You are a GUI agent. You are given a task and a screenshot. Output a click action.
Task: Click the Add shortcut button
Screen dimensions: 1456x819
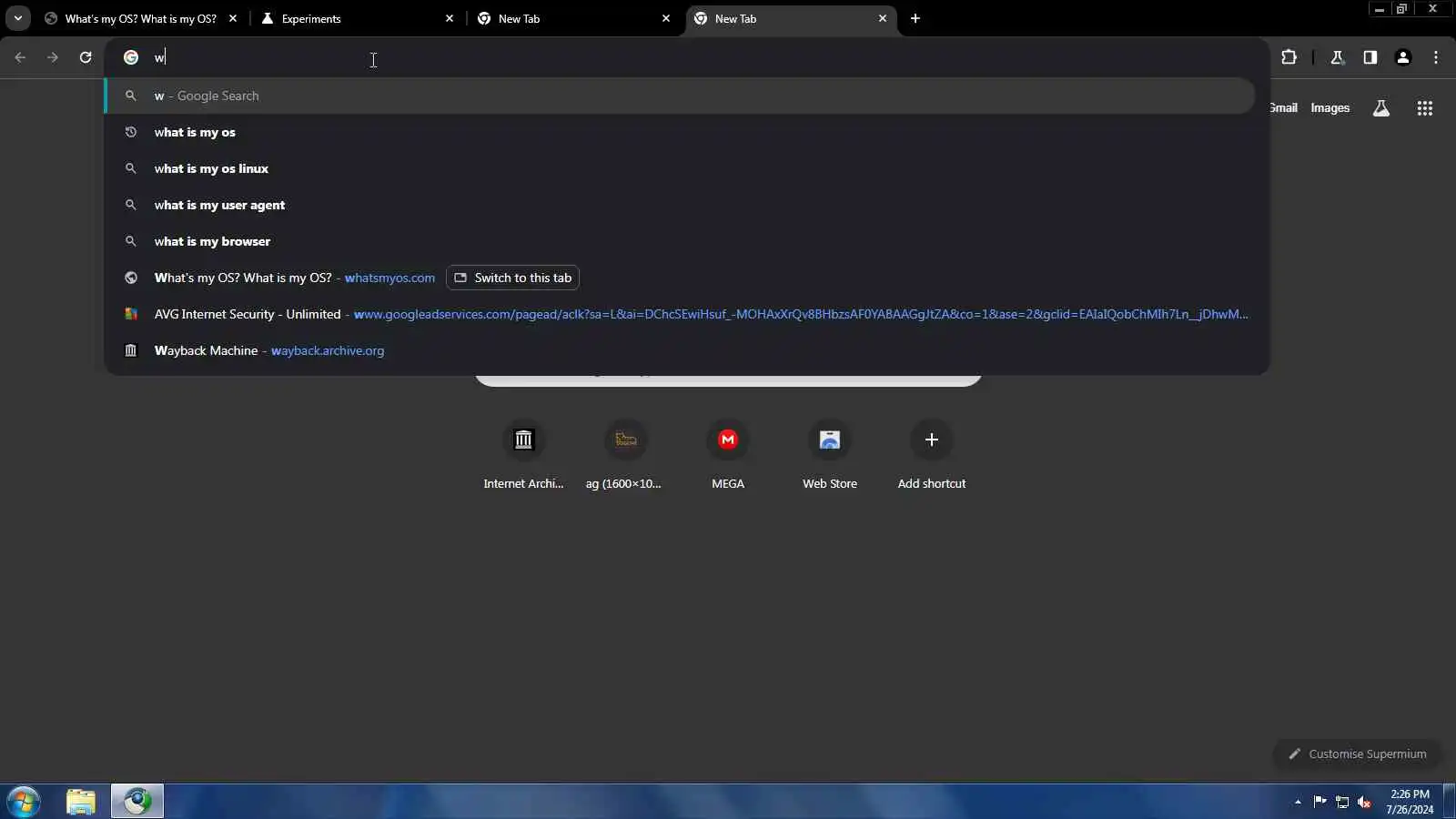pos(932,455)
